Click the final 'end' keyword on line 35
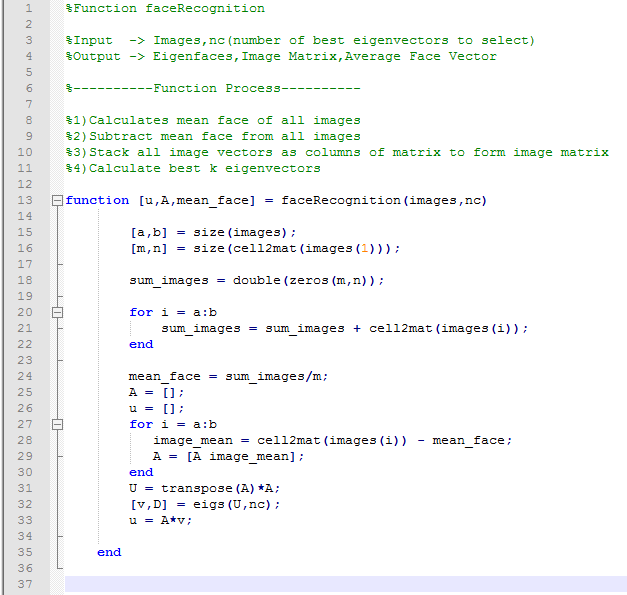The height and width of the screenshot is (595, 627). point(109,552)
